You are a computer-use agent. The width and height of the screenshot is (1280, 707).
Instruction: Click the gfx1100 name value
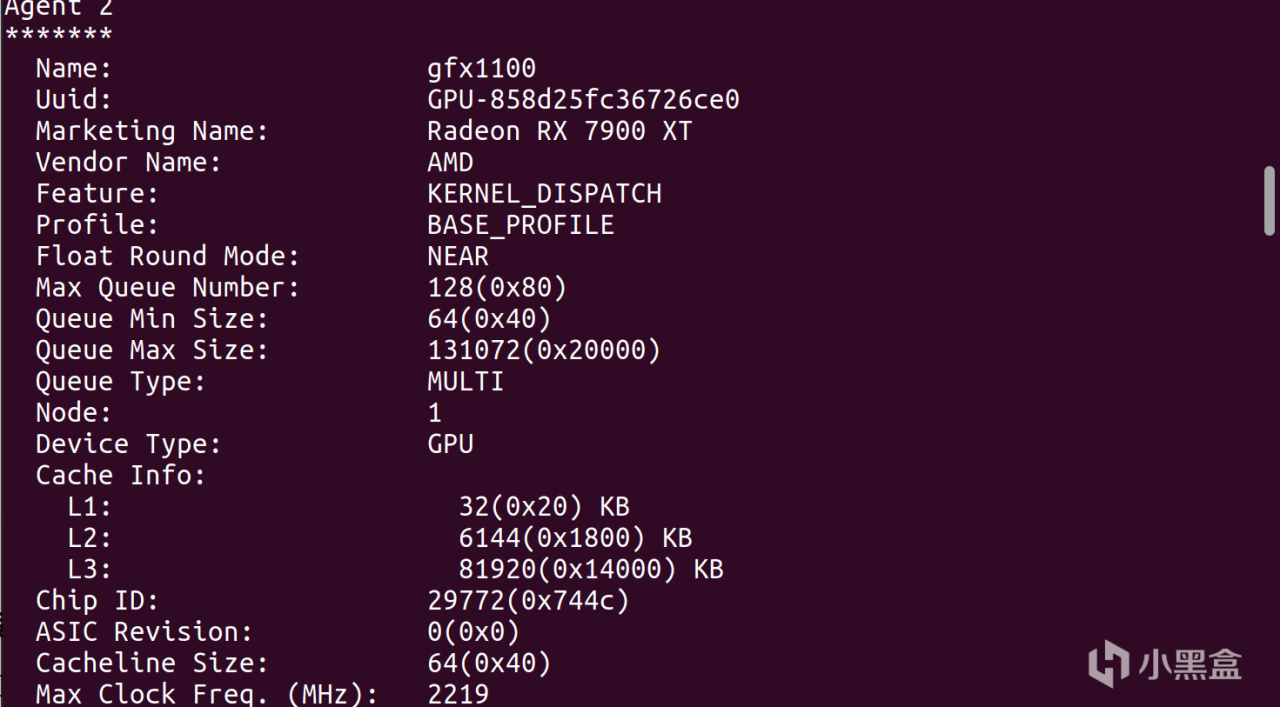pyautogui.click(x=481, y=68)
